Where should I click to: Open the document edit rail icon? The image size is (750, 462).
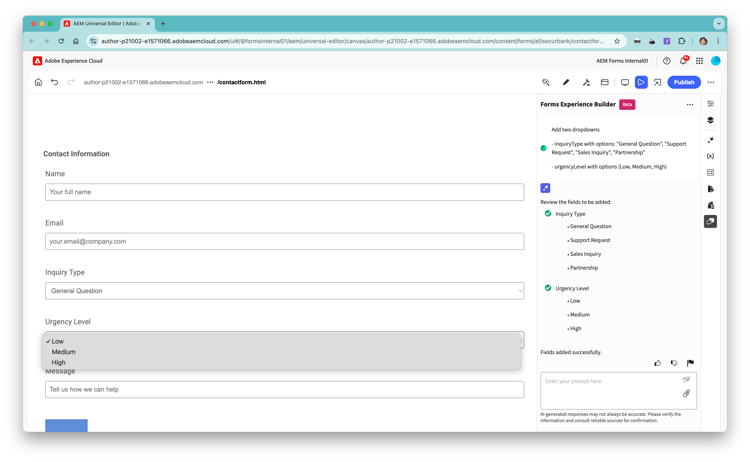710,189
